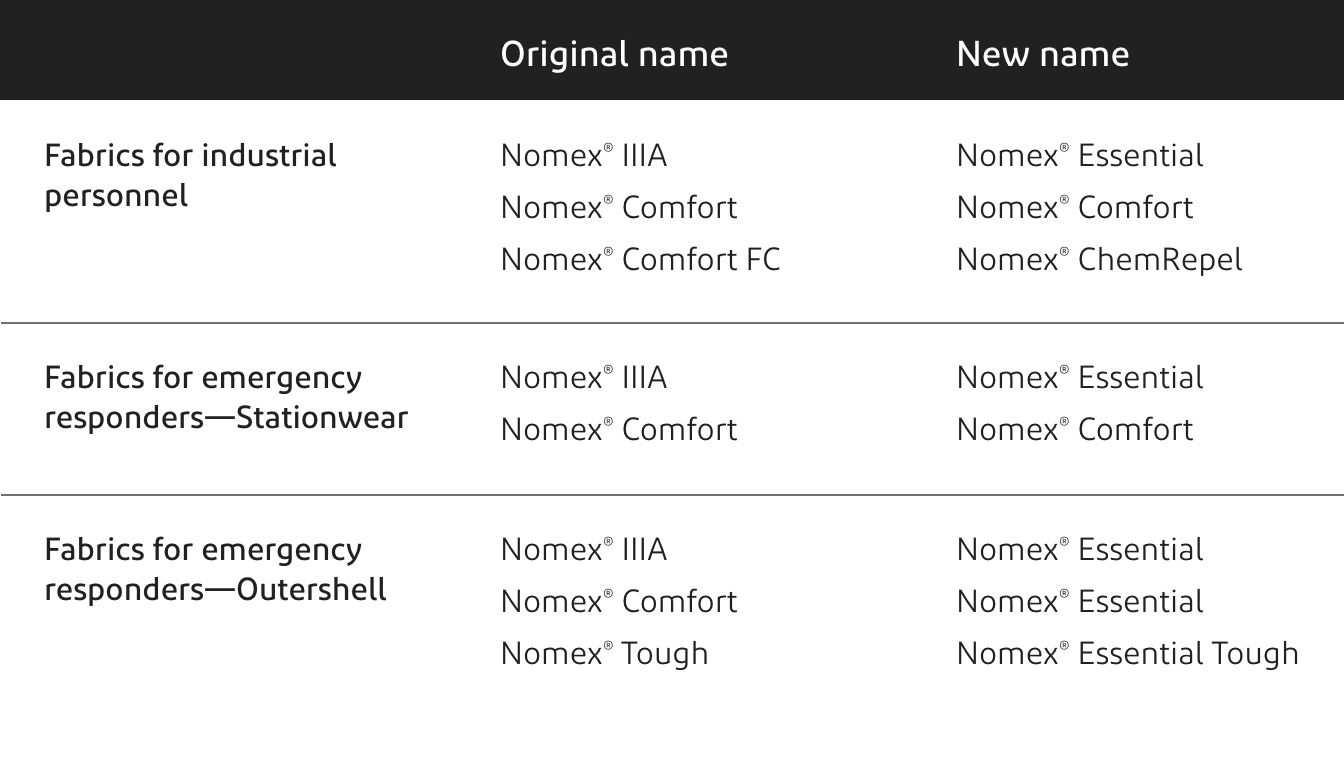Screen dimensions: 1344x758
Task: Click 'Nomex Essential' in industrial personnel row
Action: 1079,156
